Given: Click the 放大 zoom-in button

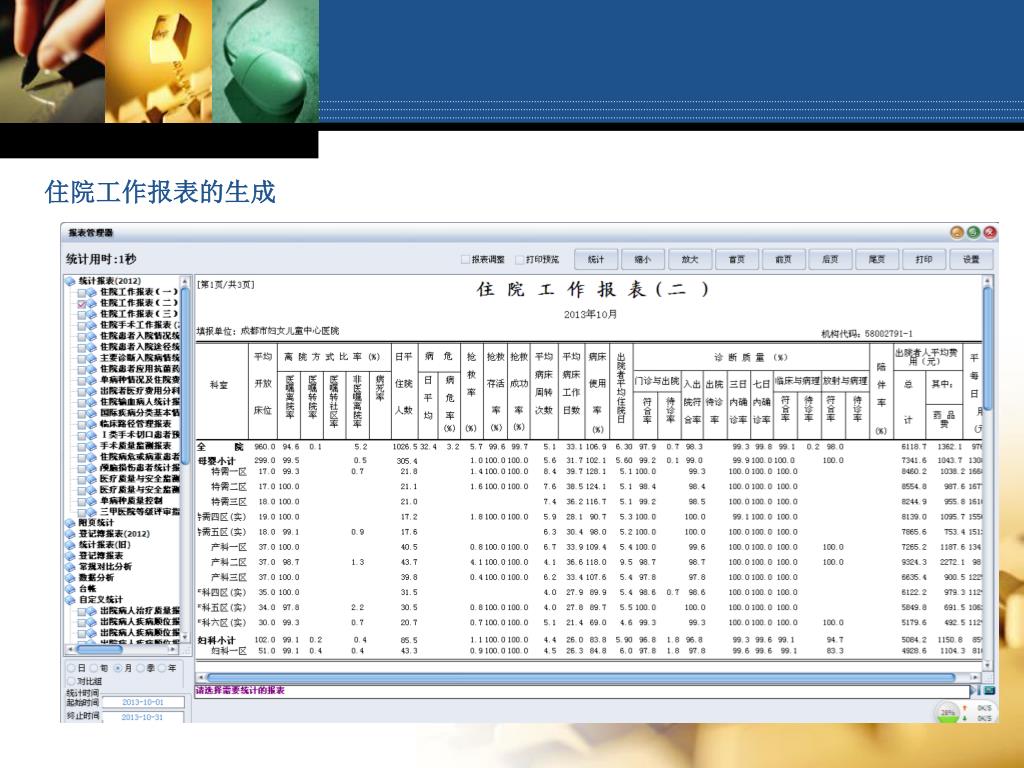Looking at the screenshot, I should coord(690,259).
